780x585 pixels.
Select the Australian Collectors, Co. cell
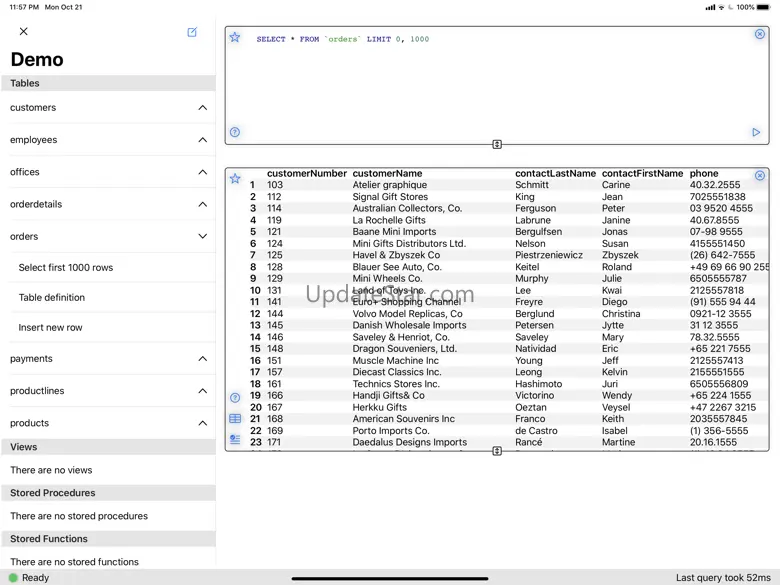[407, 208]
